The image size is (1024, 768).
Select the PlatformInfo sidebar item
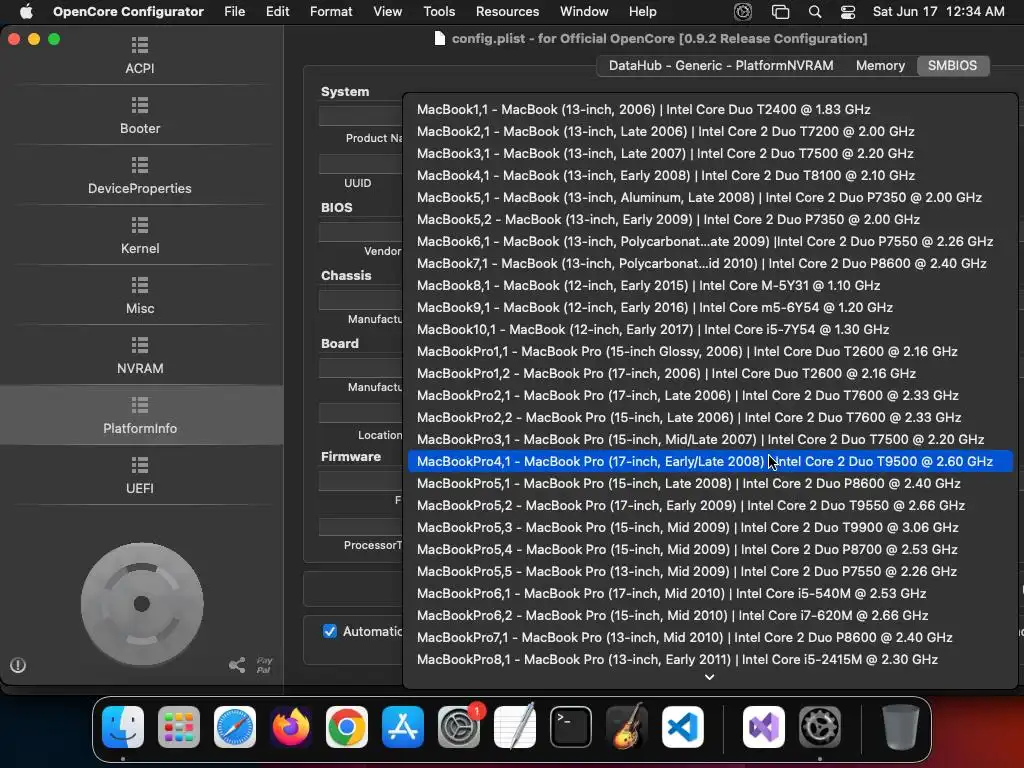(140, 415)
